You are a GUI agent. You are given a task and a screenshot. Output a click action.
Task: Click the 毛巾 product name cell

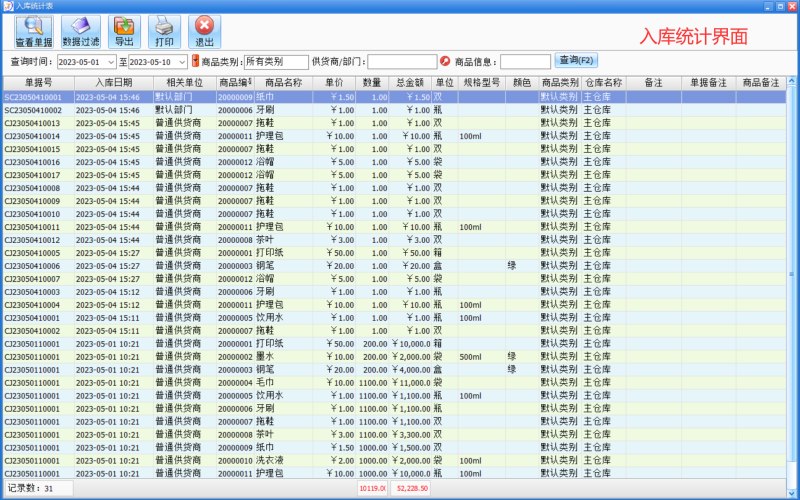tap(283, 383)
